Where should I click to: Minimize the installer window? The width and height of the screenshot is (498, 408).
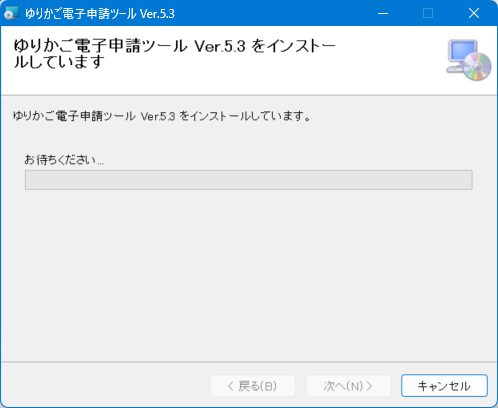[x=383, y=13]
